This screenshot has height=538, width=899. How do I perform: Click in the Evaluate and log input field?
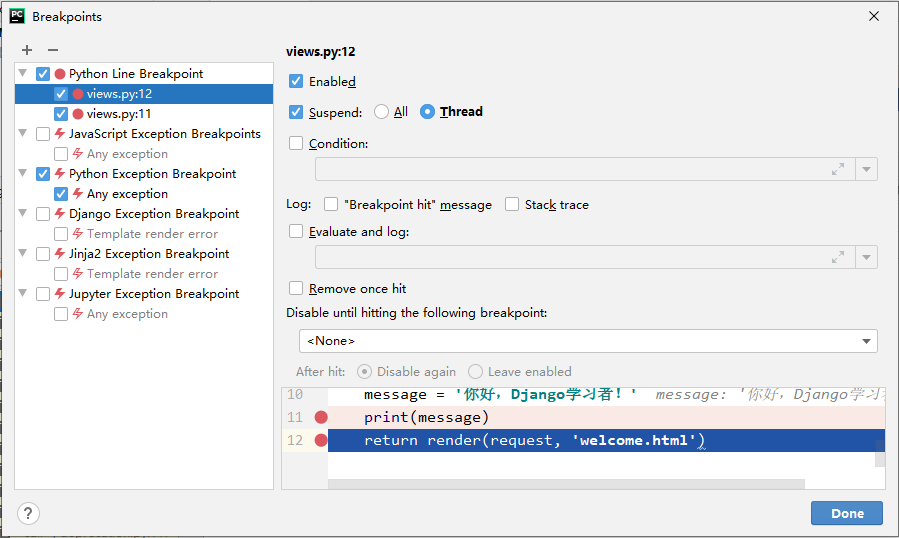(585, 257)
